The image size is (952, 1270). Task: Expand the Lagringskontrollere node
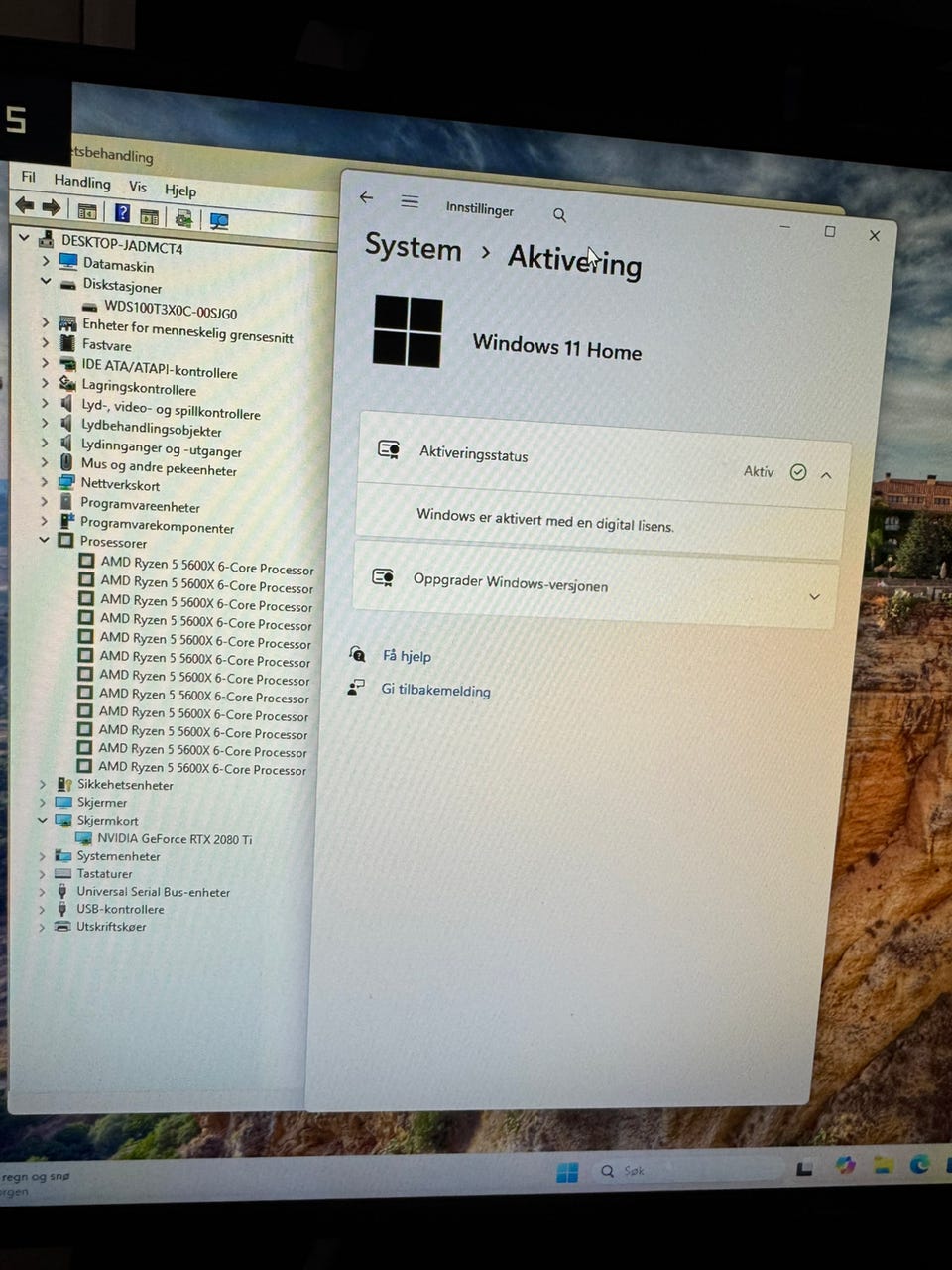point(46,383)
